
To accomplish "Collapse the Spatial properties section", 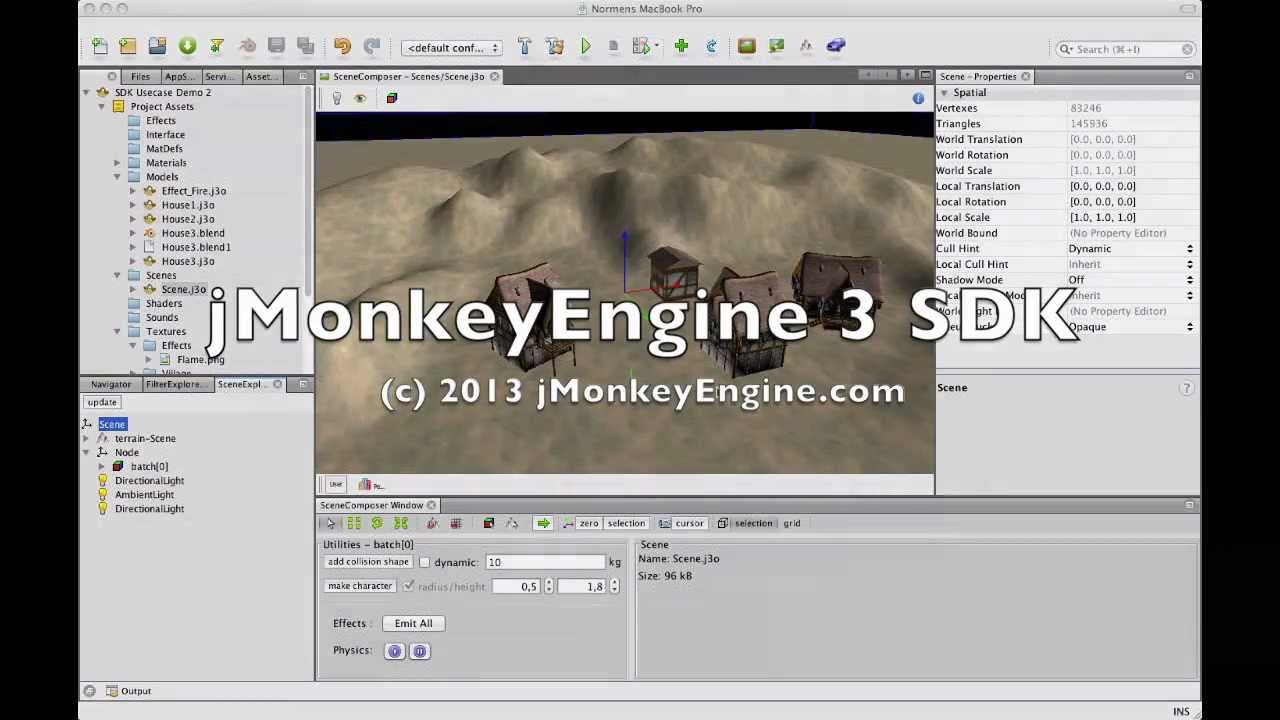I will tap(944, 93).
